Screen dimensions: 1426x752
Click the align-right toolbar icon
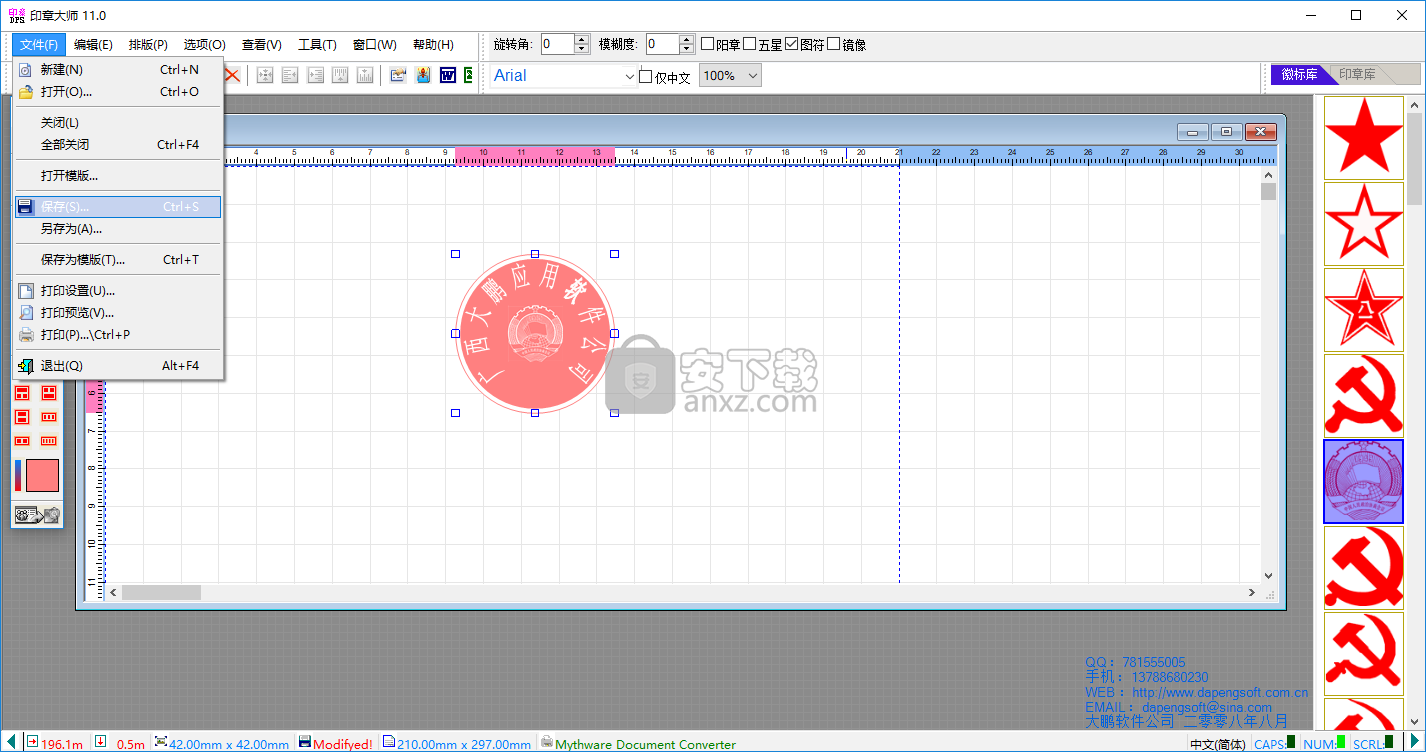315,75
